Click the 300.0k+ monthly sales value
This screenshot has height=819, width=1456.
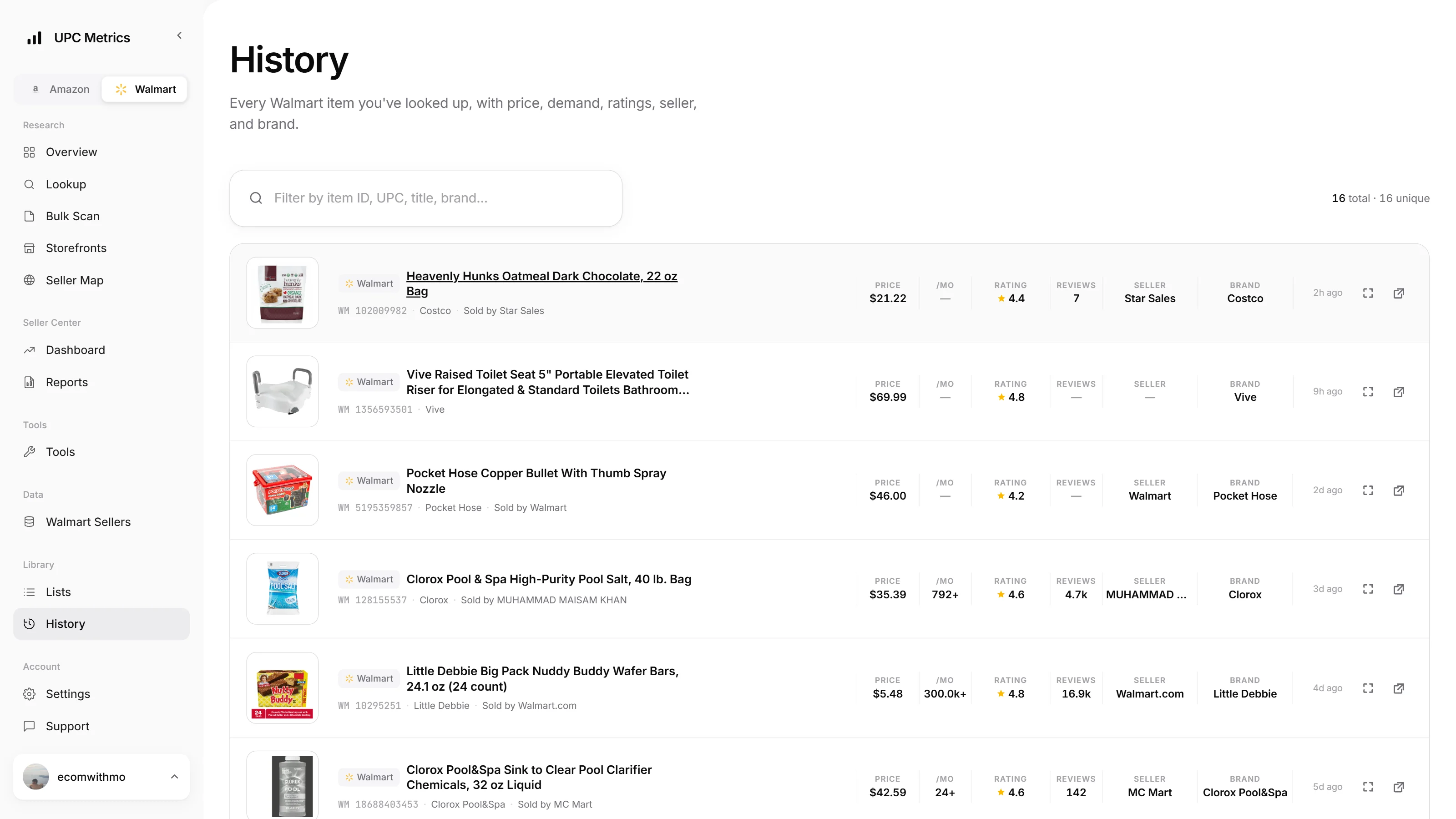[x=945, y=693]
